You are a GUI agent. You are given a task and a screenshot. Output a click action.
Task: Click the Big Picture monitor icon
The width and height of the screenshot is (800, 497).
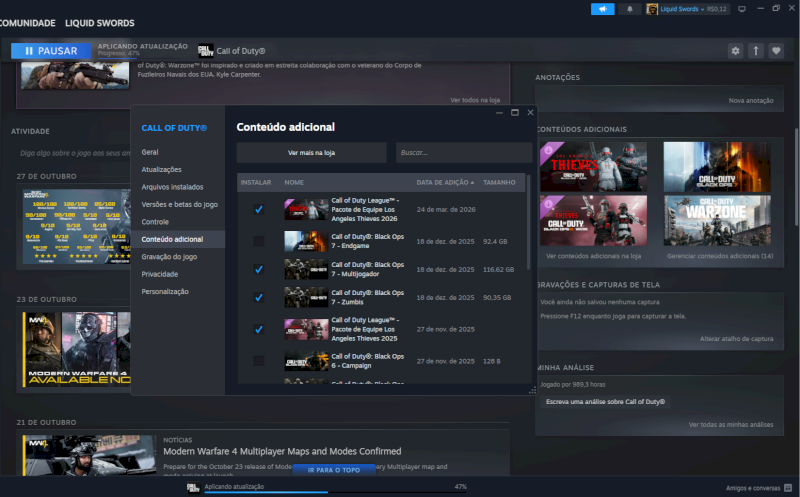pos(742,9)
